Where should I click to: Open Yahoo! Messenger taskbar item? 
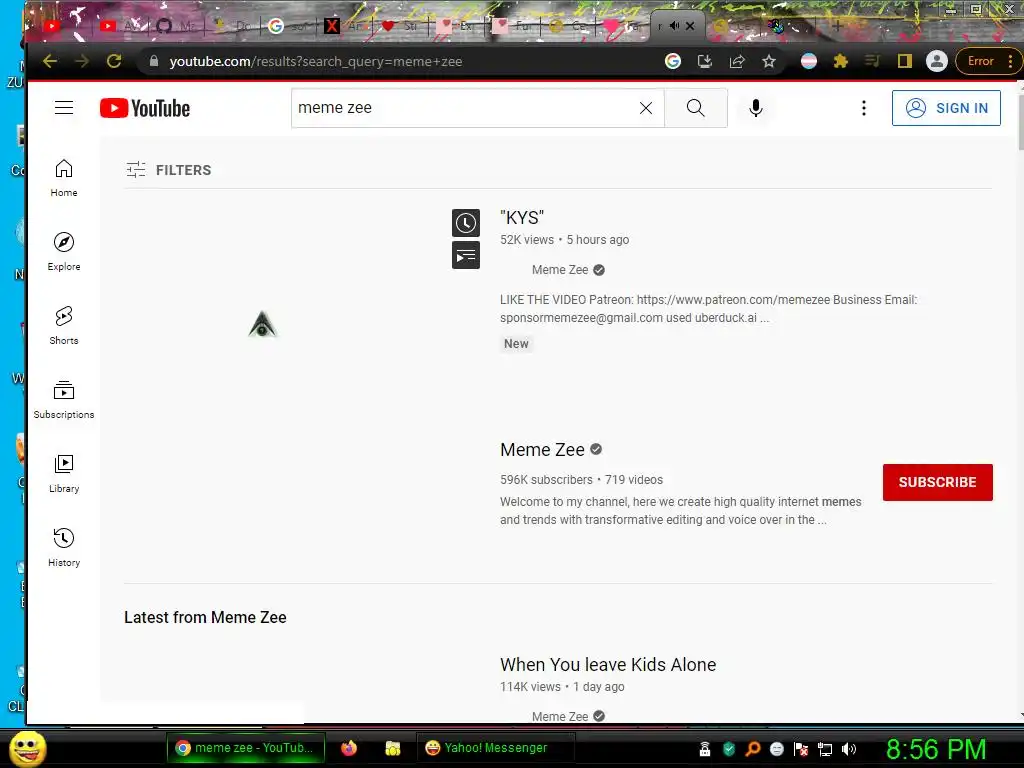pyautogui.click(x=496, y=748)
